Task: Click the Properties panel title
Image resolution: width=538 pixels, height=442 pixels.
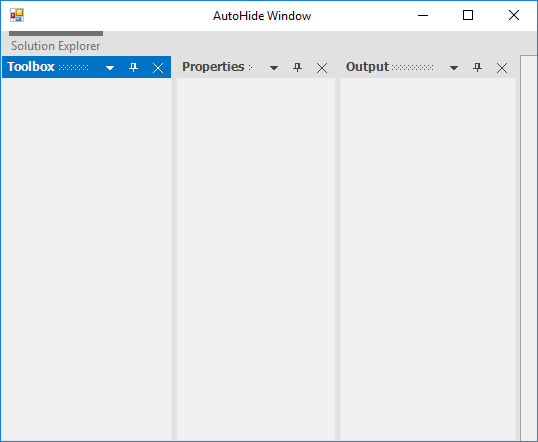Action: tap(213, 67)
